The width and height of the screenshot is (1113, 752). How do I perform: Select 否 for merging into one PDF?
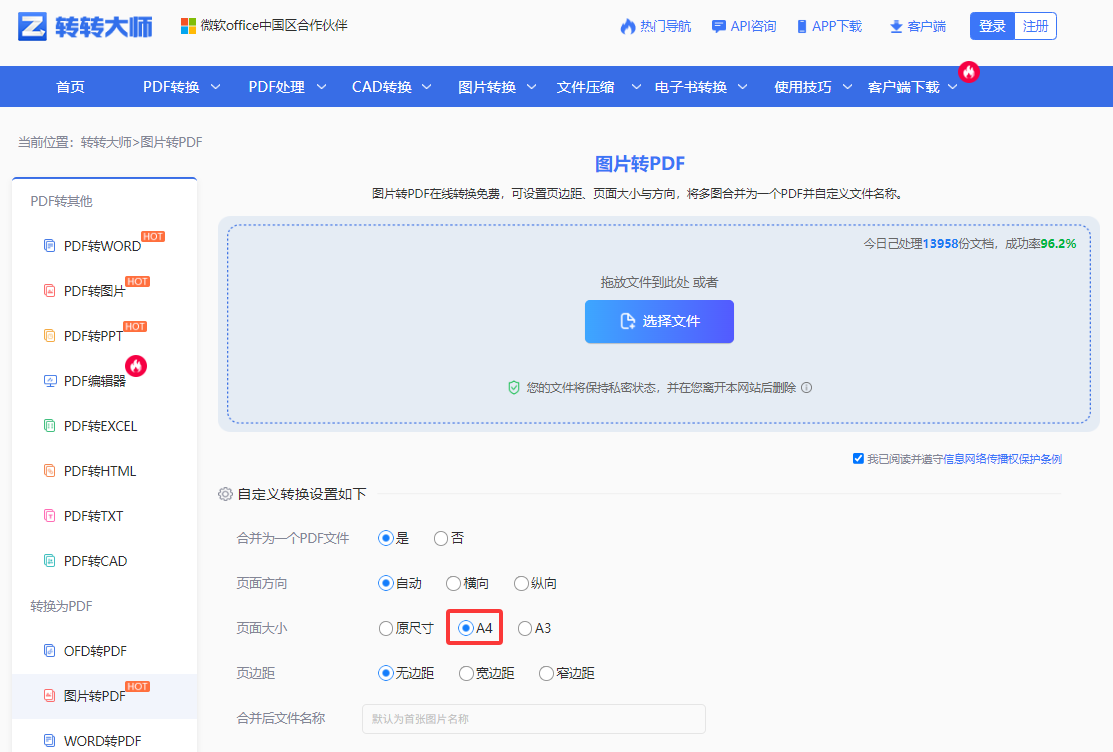point(441,538)
